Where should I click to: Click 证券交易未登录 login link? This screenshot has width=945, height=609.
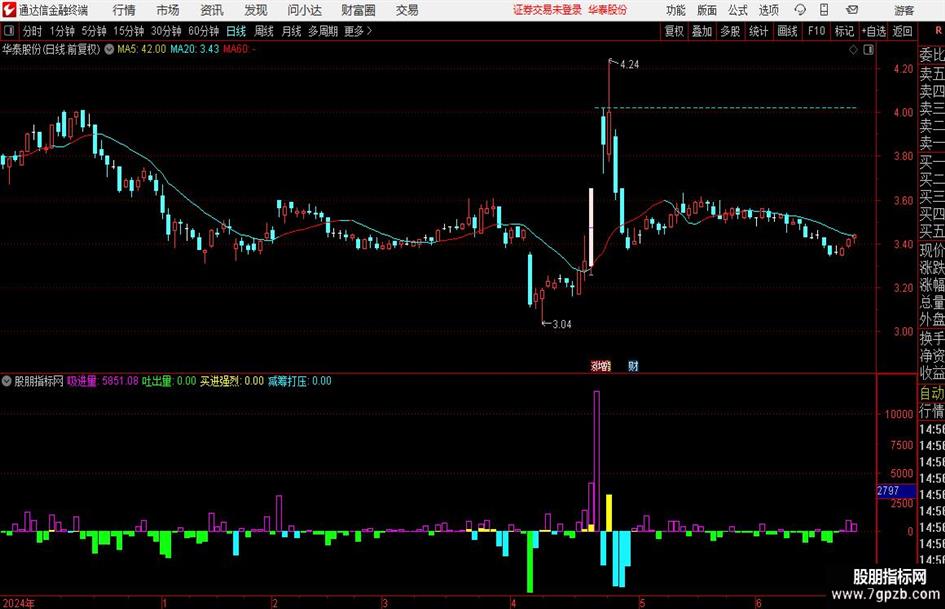(x=547, y=10)
